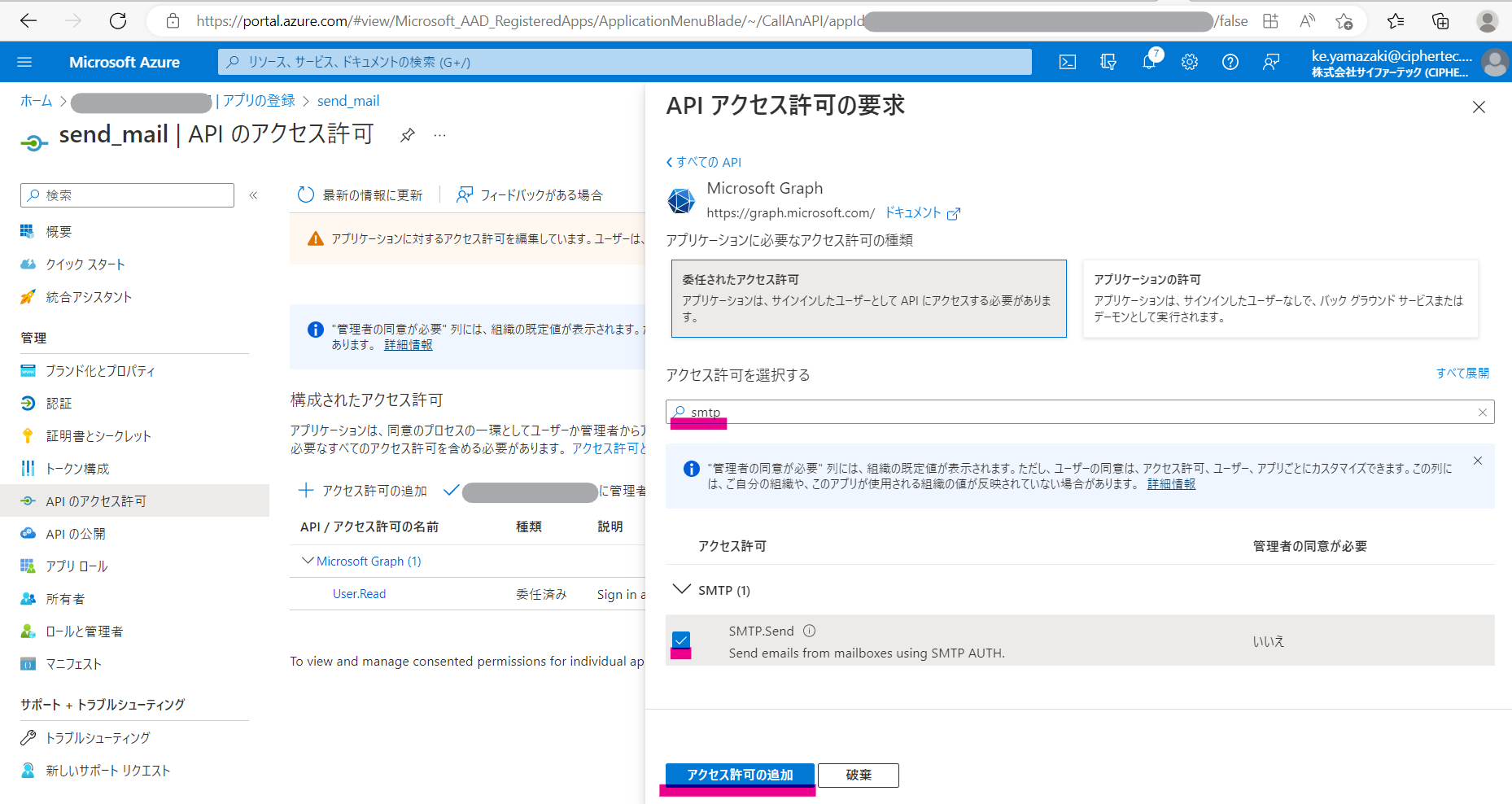Viewport: 1512px width, 804px height.
Task: Select the application permissions card
Action: click(x=1280, y=299)
